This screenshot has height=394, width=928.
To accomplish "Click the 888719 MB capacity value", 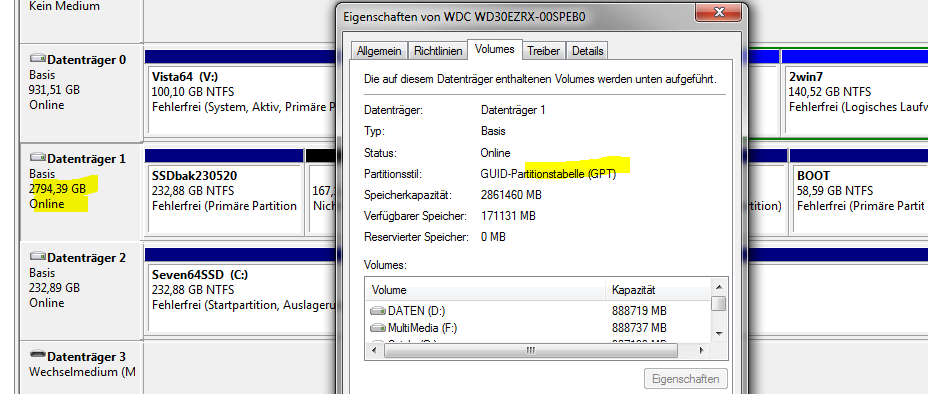I will coord(639,311).
